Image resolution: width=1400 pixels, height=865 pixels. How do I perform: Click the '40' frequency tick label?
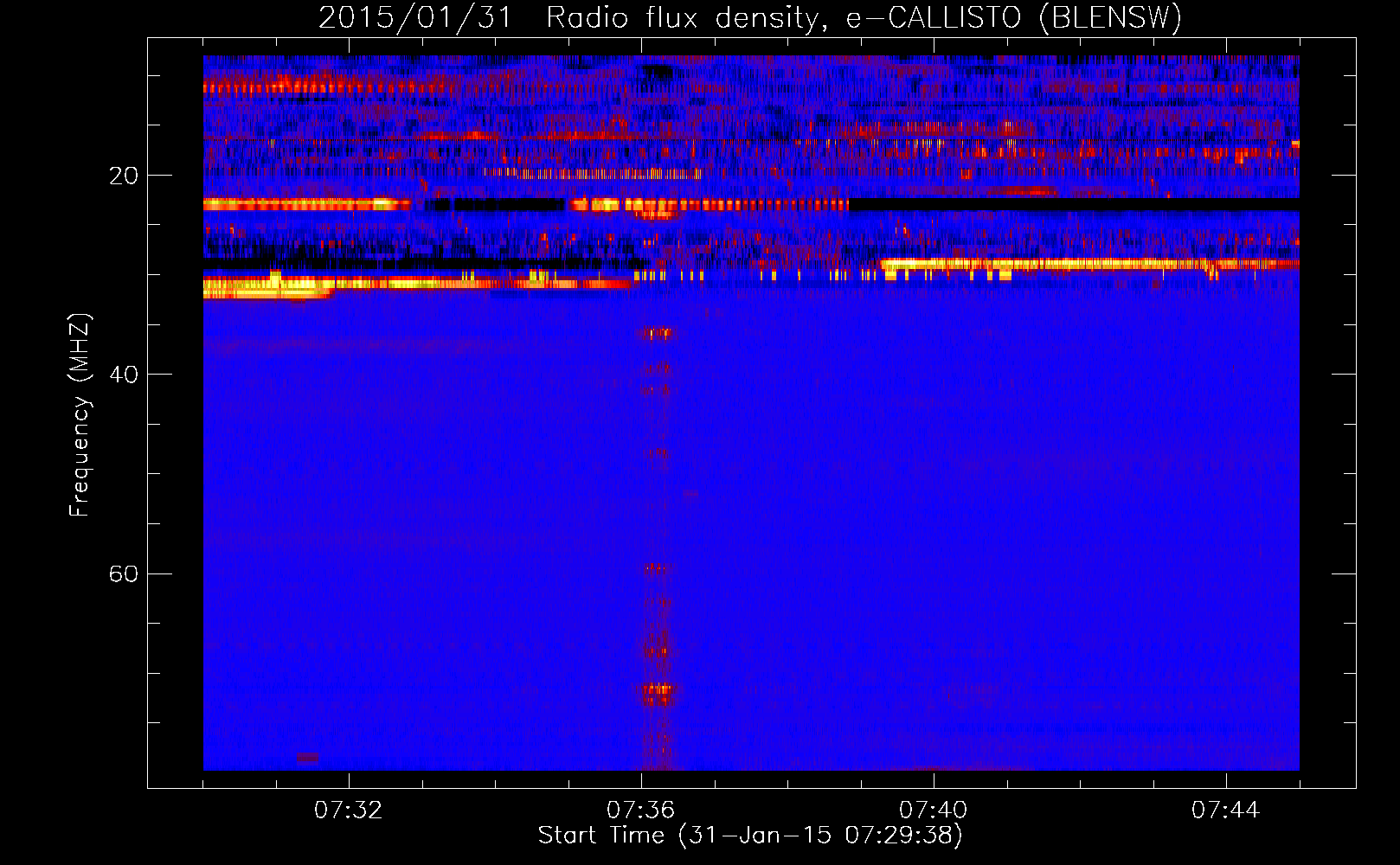tap(124, 375)
